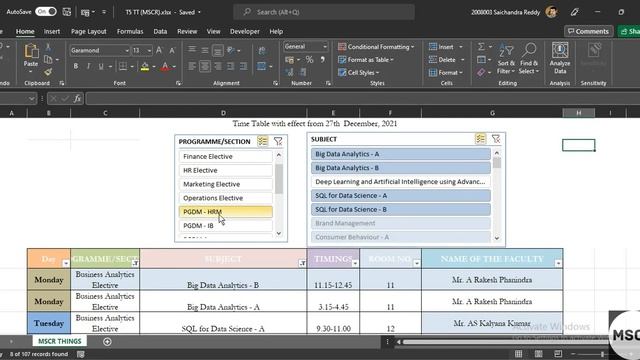Clear filter on PROGRAMME/SECTION slicer
640x360 pixels.
278,141
